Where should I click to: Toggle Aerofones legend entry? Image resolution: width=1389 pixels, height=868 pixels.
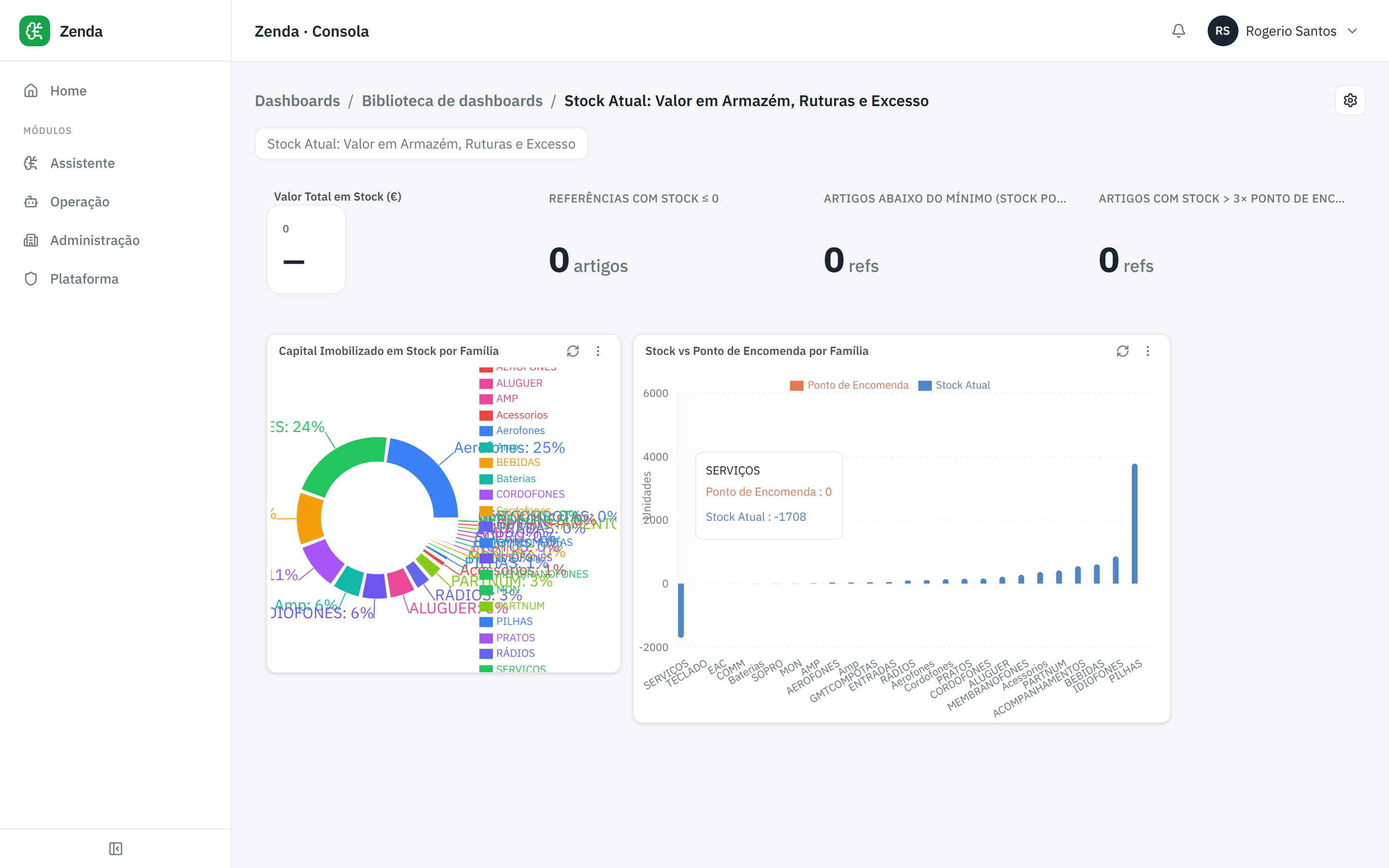(513, 431)
